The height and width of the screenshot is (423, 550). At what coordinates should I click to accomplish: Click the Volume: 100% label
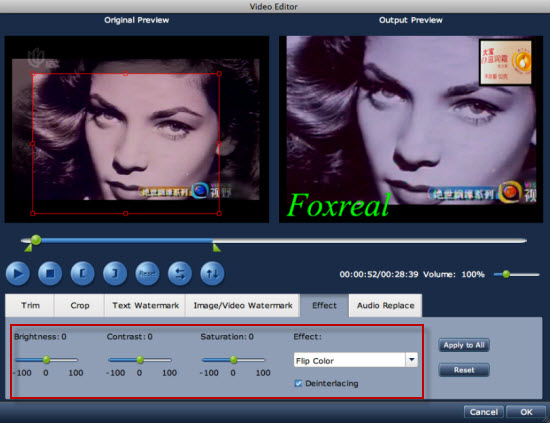(454, 274)
